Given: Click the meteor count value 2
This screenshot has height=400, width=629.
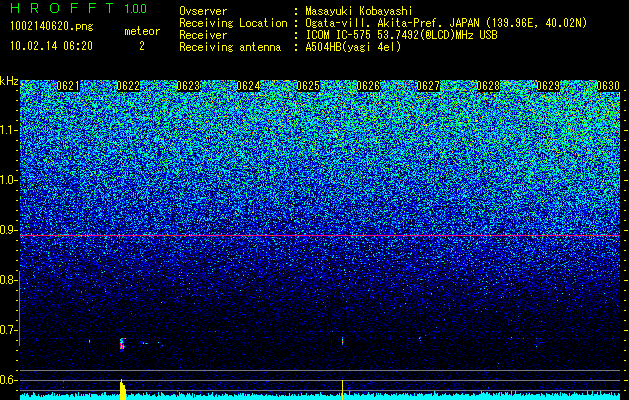Looking at the screenshot, I should [x=142, y=46].
